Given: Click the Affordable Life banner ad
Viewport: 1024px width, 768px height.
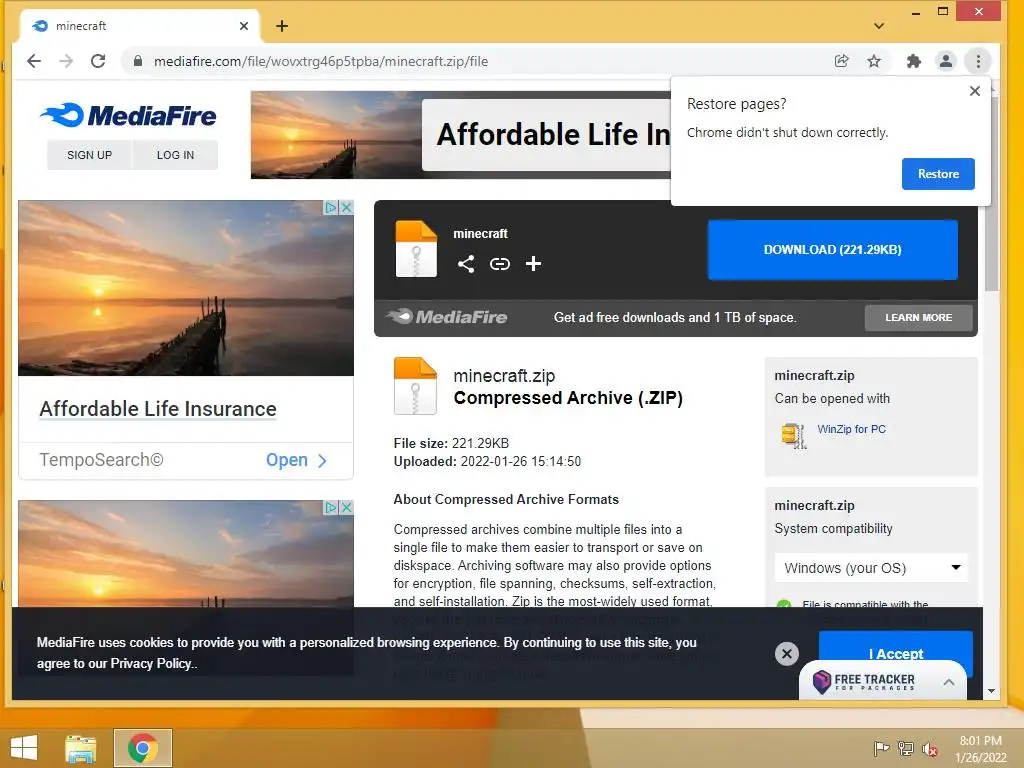Looking at the screenshot, I should click(461, 135).
